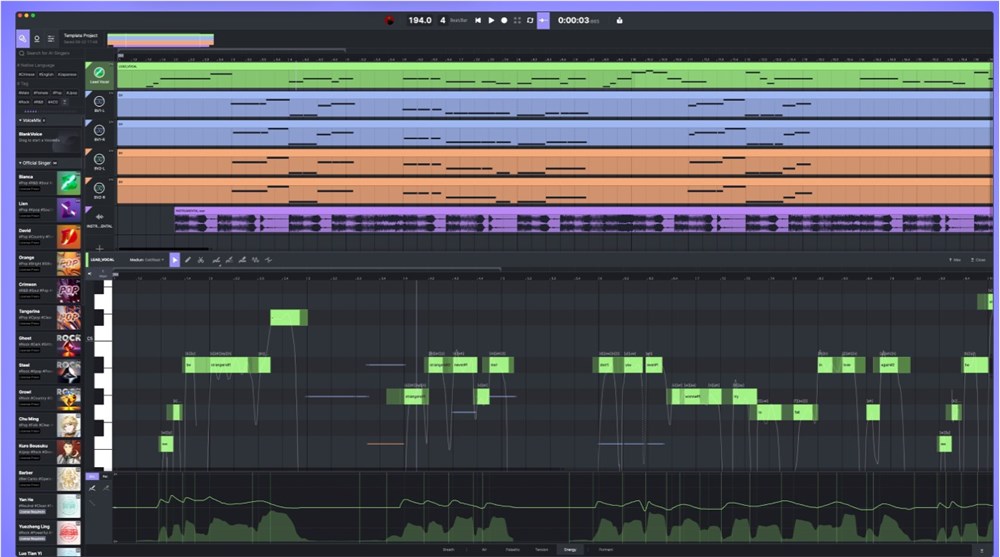This screenshot has height=557, width=1000.
Task: Click the horizontal scrollbar above the piano roll
Action: click(306, 269)
